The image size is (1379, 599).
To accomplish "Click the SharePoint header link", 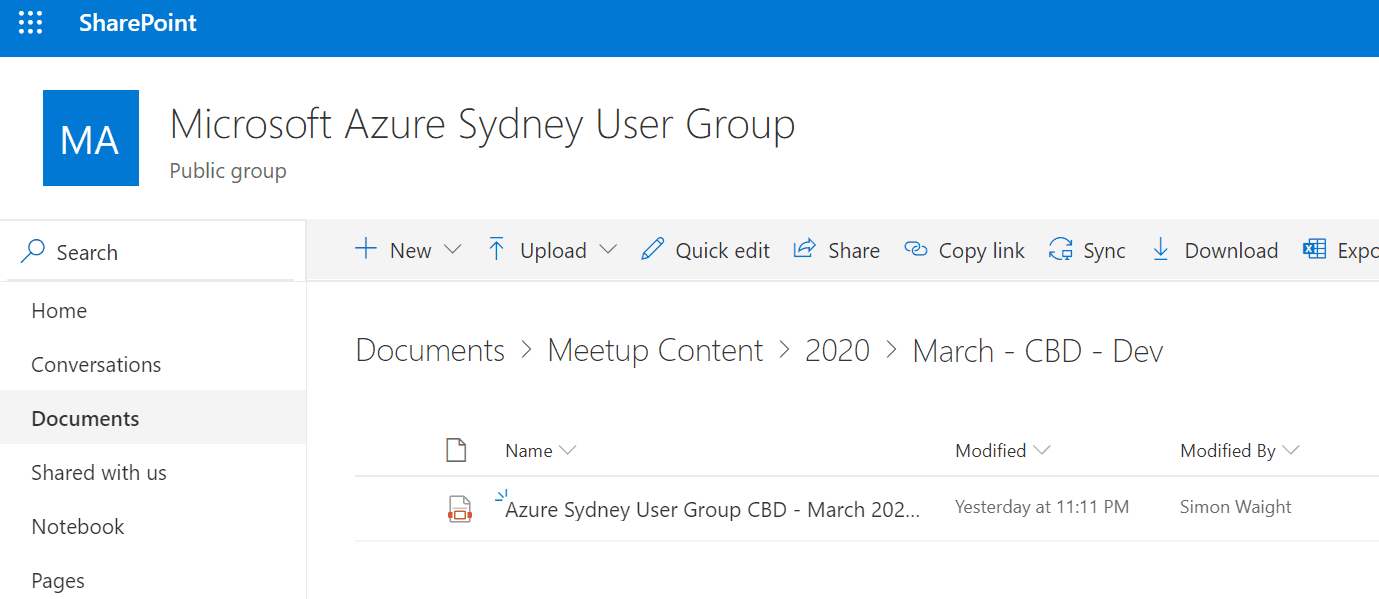I will click(x=138, y=23).
